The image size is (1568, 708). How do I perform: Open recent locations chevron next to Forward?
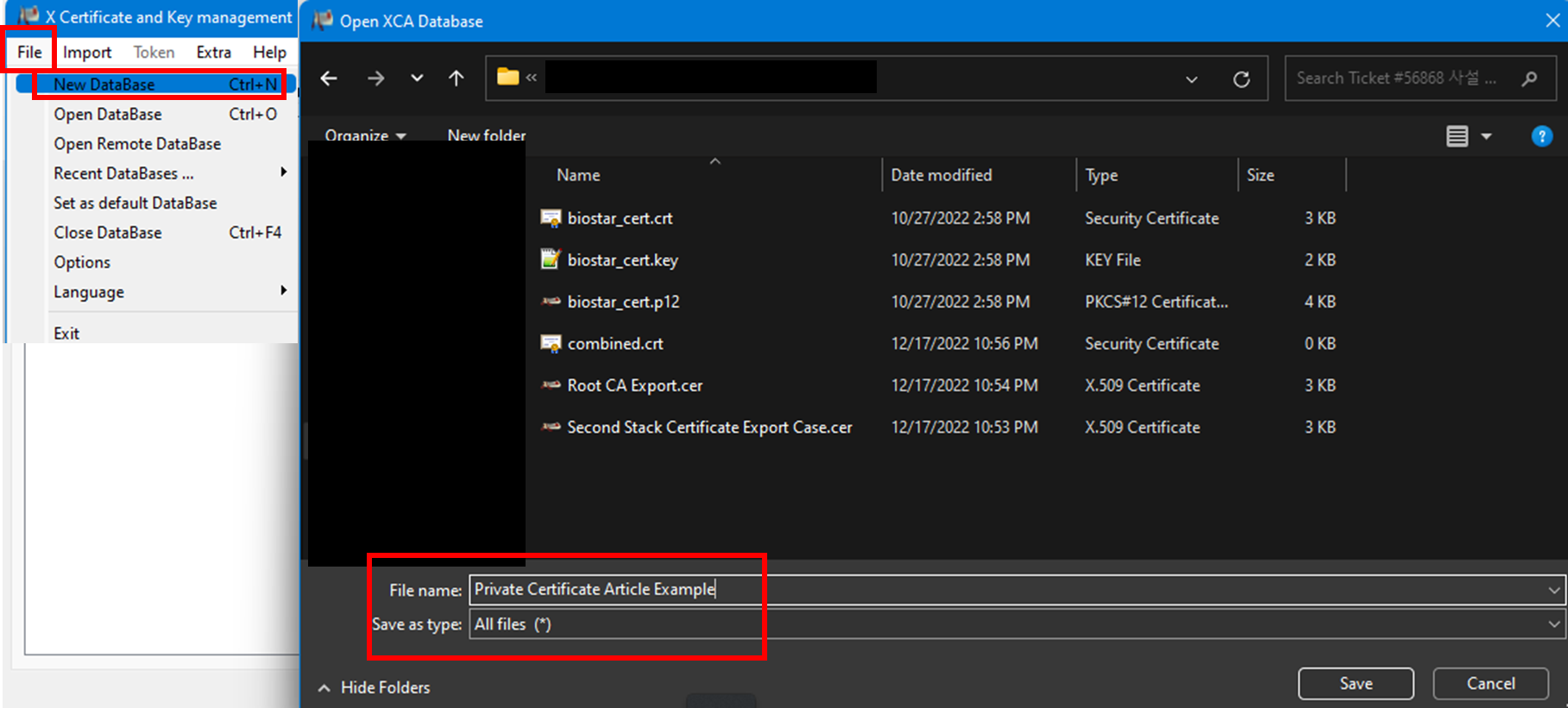[x=417, y=78]
